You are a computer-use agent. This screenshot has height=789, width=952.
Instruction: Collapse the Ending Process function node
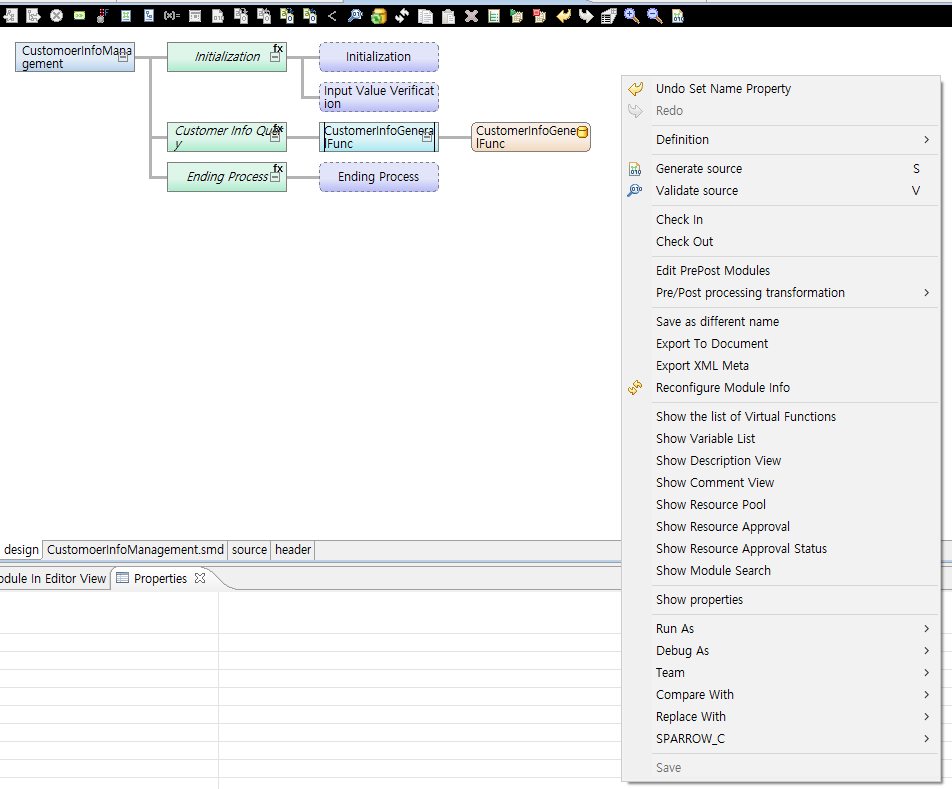275,178
